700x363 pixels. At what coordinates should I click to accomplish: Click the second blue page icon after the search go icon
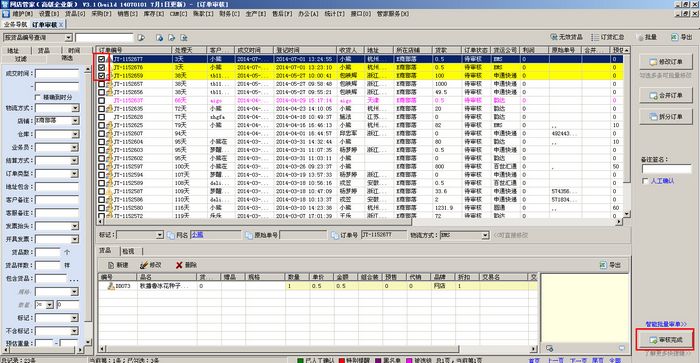pos(171,38)
